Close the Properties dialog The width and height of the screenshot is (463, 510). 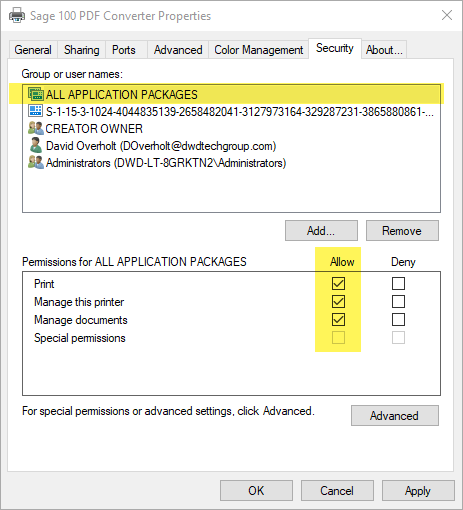(x=447, y=15)
